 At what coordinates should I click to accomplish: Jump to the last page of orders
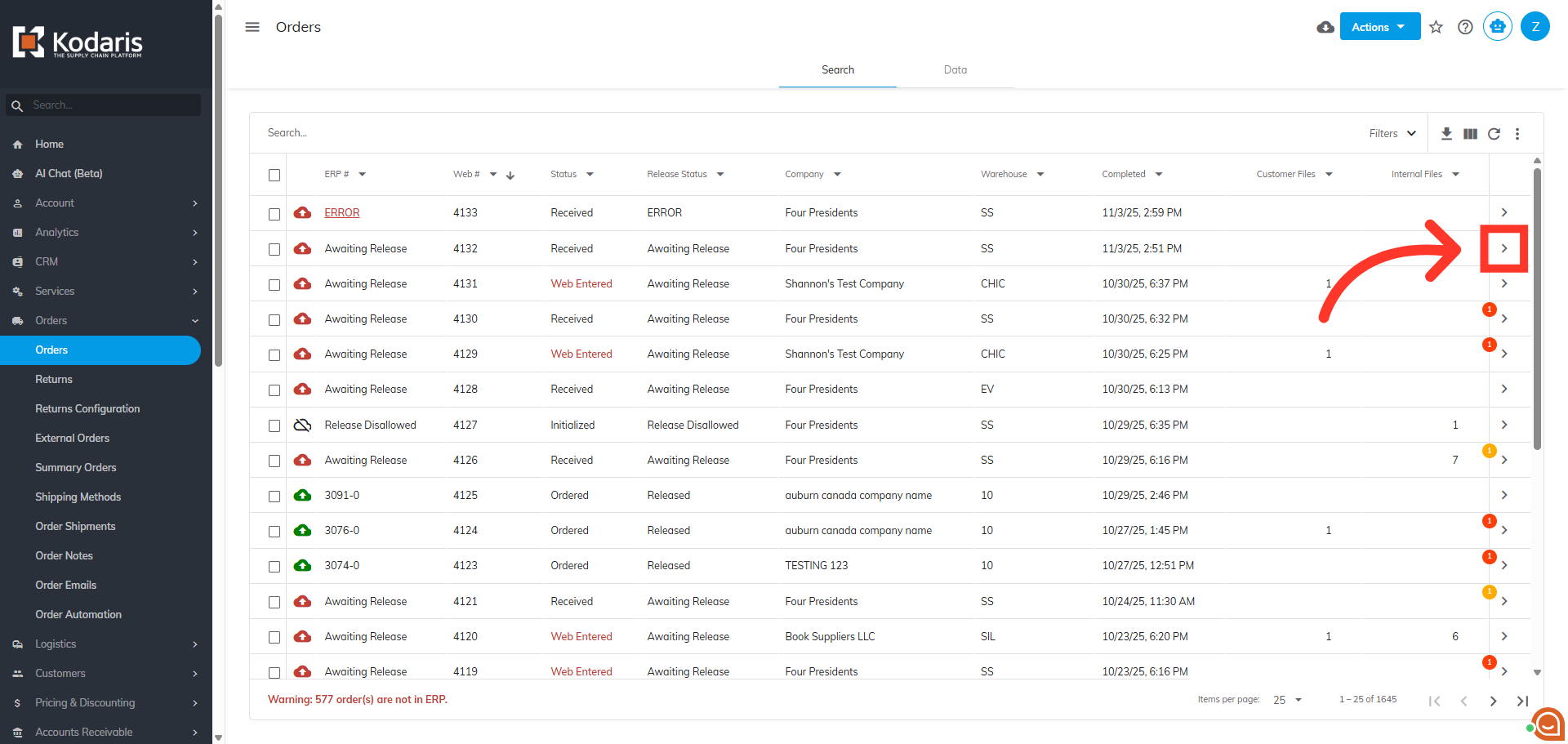[1522, 701]
